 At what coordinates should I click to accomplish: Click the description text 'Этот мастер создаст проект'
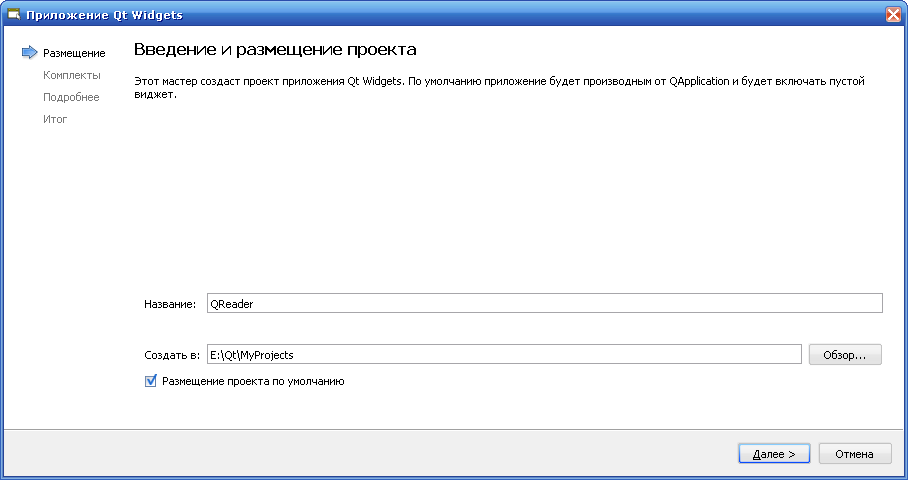[499, 87]
